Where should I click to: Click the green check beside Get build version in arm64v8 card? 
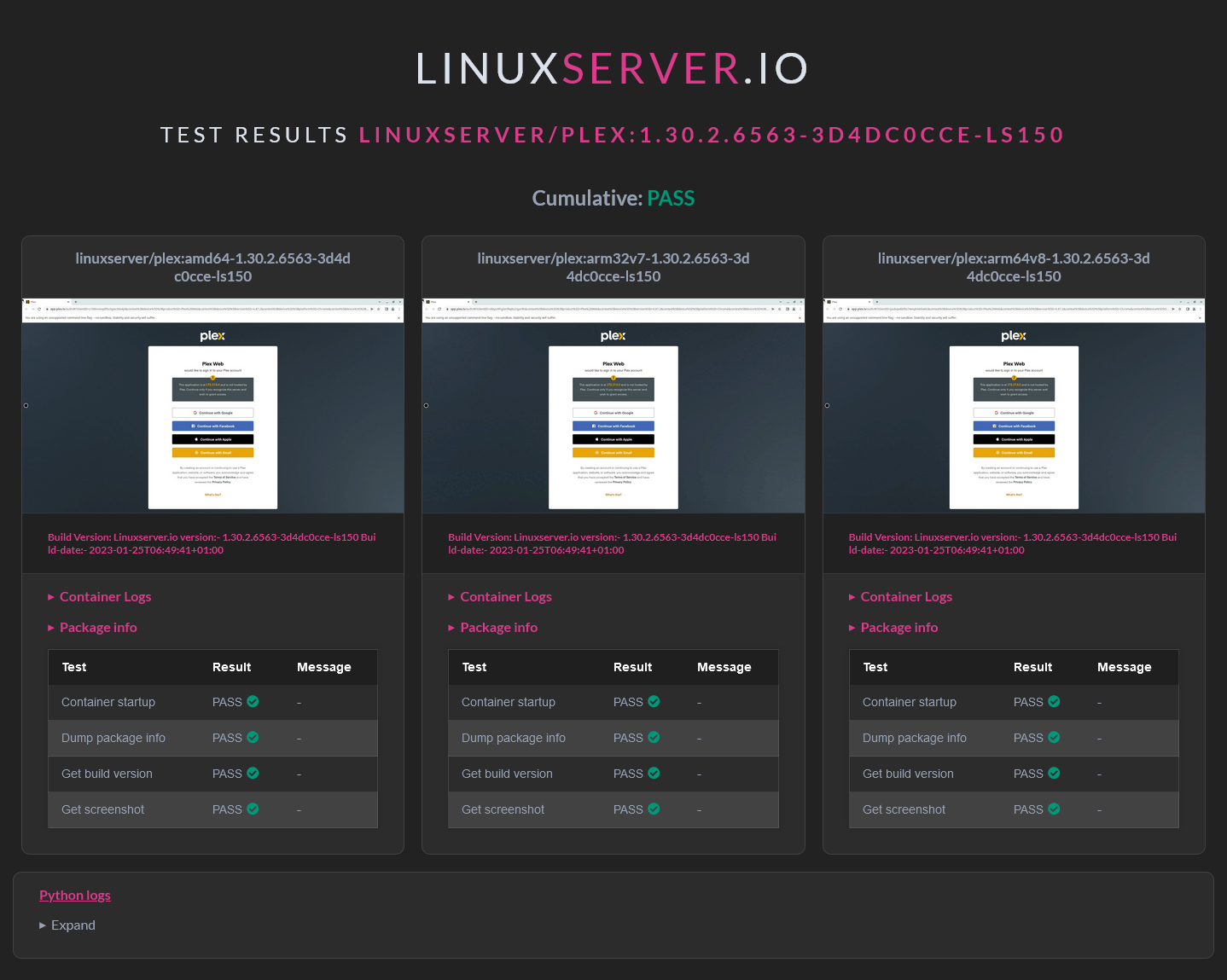(x=1054, y=774)
